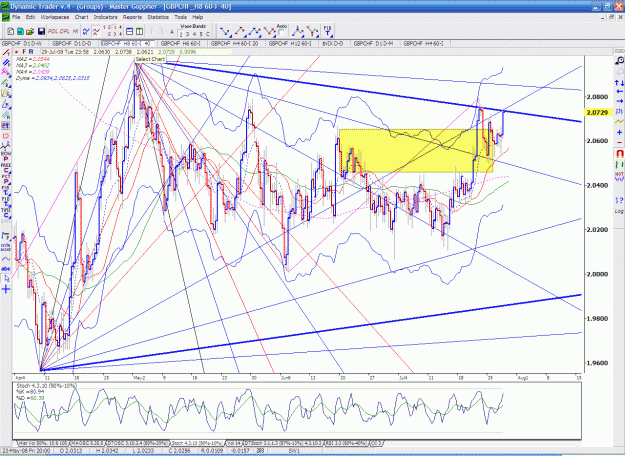Select the PT tool in left sidebar
Viewport: 625px width, 456px height.
click(x=6, y=126)
